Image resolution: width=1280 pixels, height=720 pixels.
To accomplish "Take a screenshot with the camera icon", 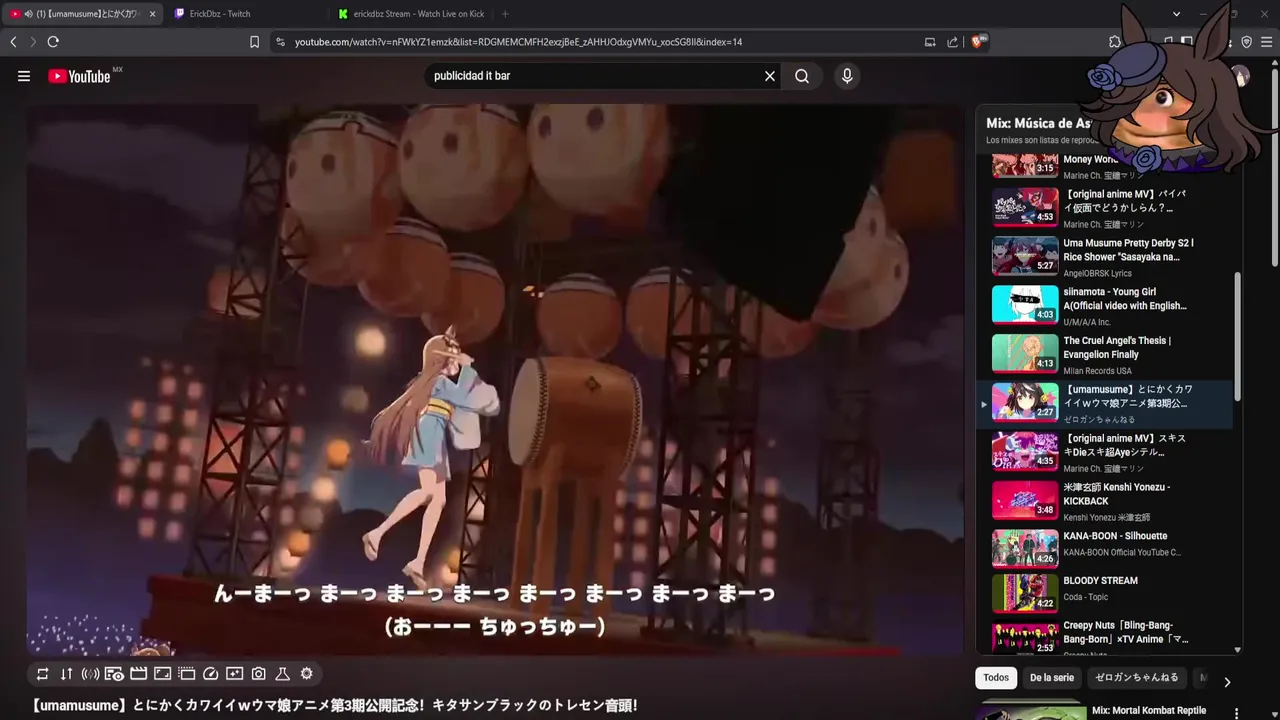I will coord(258,674).
